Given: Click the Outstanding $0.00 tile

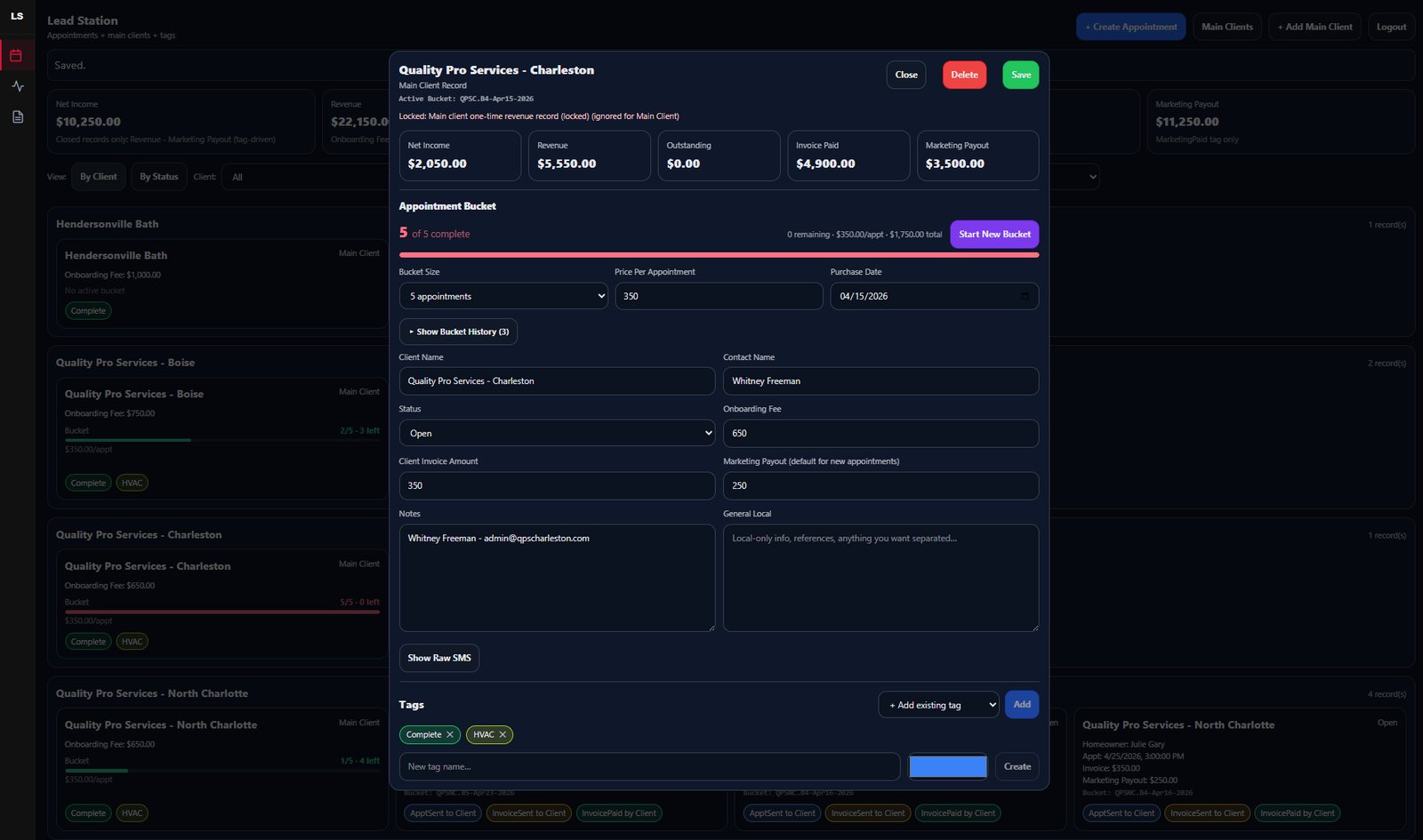Looking at the screenshot, I should click(x=719, y=156).
